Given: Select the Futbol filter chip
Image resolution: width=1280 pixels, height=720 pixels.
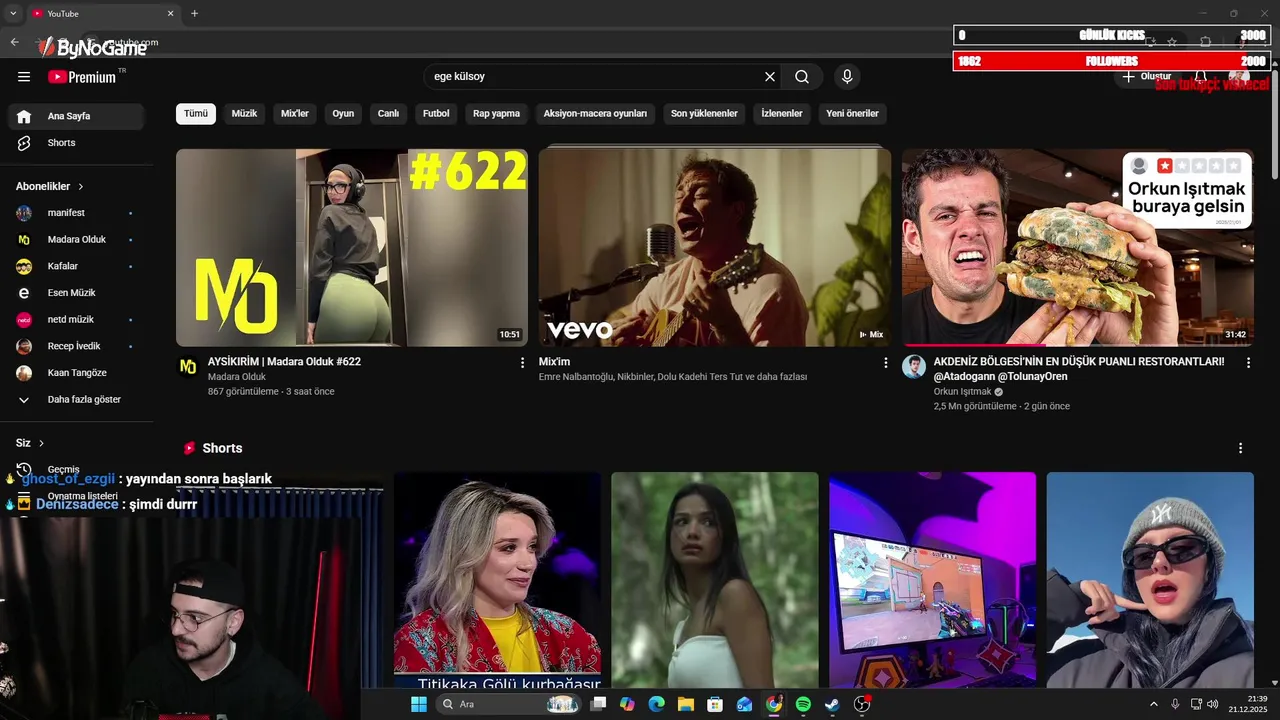Looking at the screenshot, I should [436, 114].
